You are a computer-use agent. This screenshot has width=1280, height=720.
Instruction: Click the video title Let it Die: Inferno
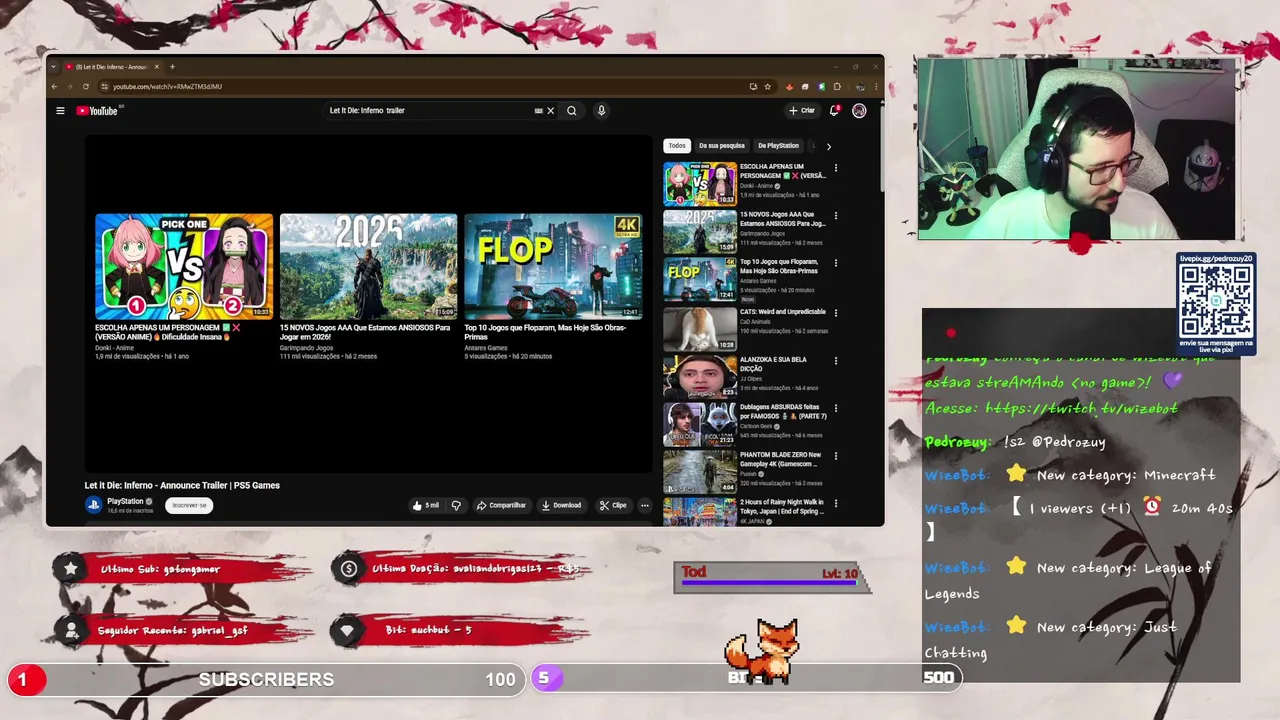[182, 485]
